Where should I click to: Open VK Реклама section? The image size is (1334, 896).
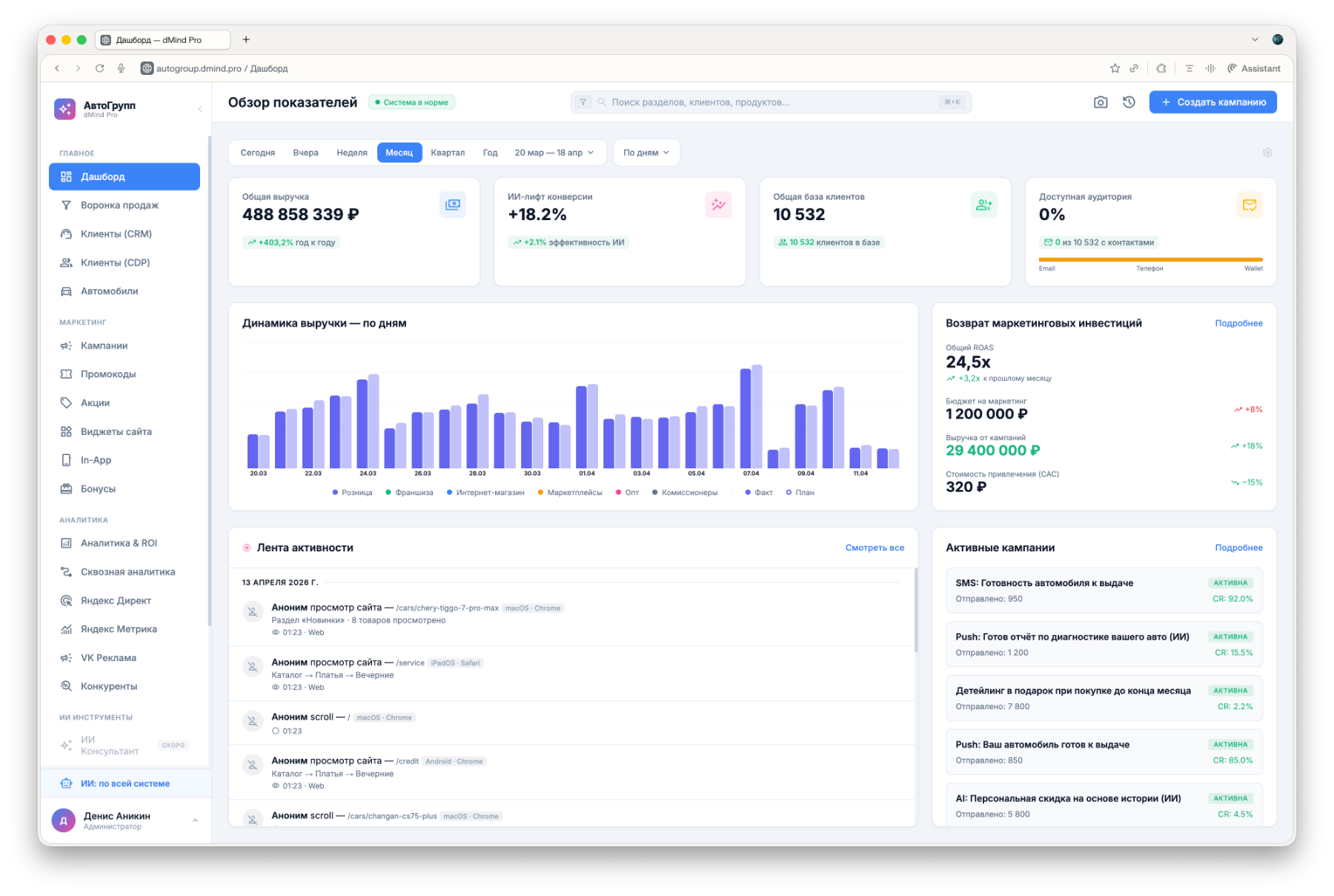107,657
